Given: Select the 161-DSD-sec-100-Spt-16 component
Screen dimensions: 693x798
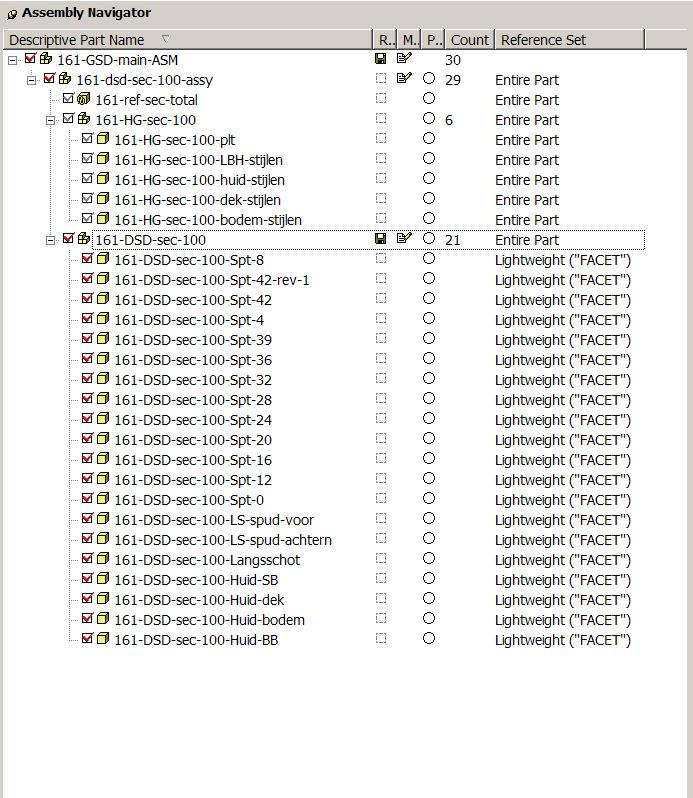Looking at the screenshot, I should 193,460.
